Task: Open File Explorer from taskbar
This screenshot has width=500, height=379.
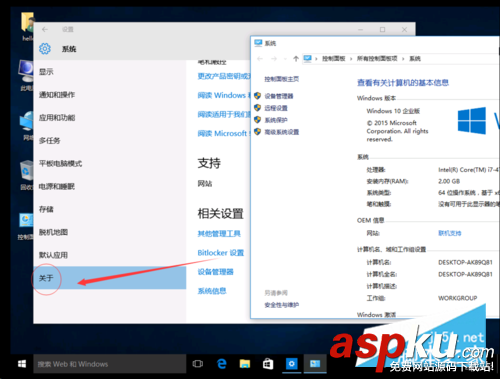Action: 245,364
